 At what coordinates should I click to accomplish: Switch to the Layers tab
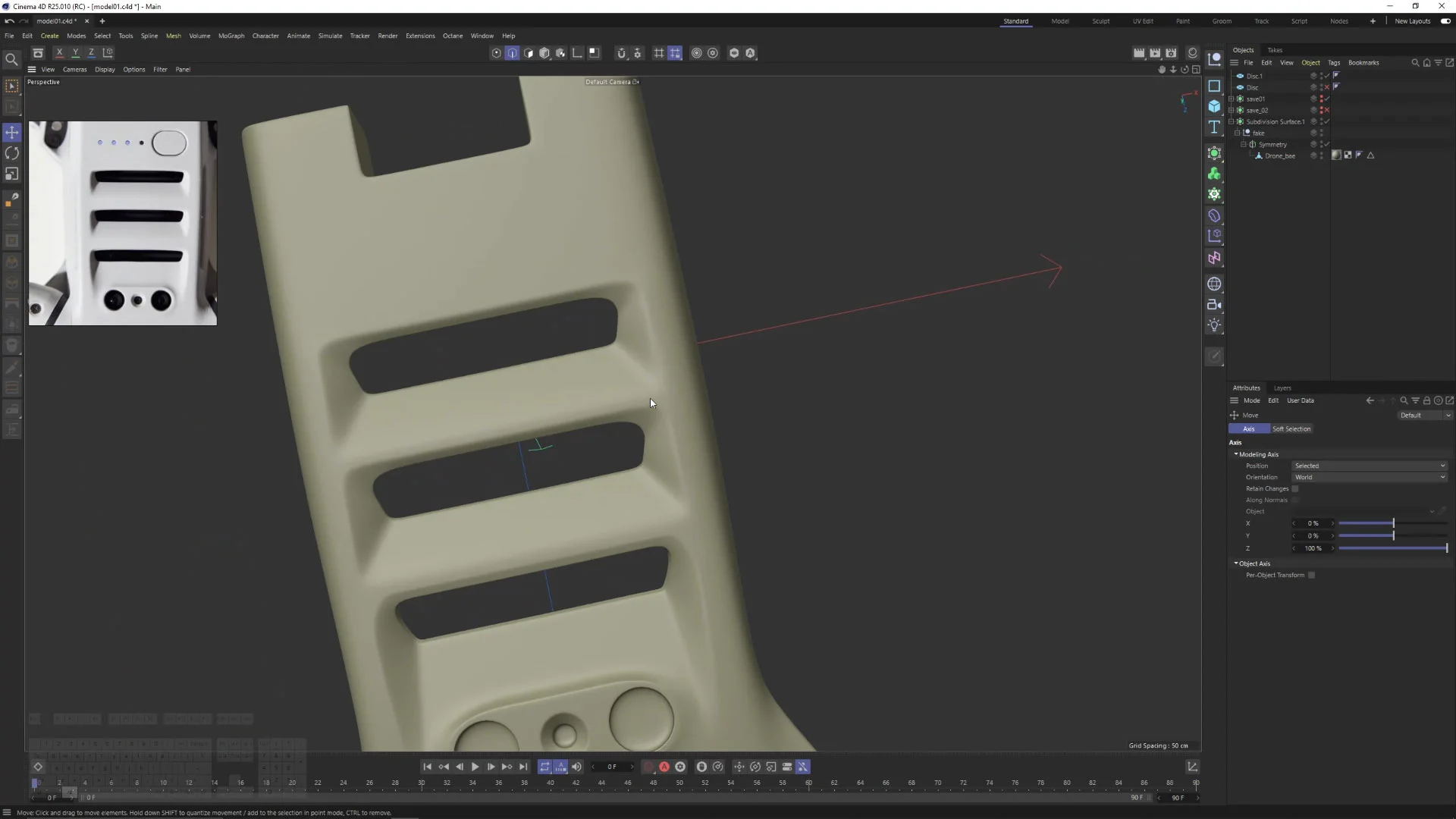(x=1282, y=388)
